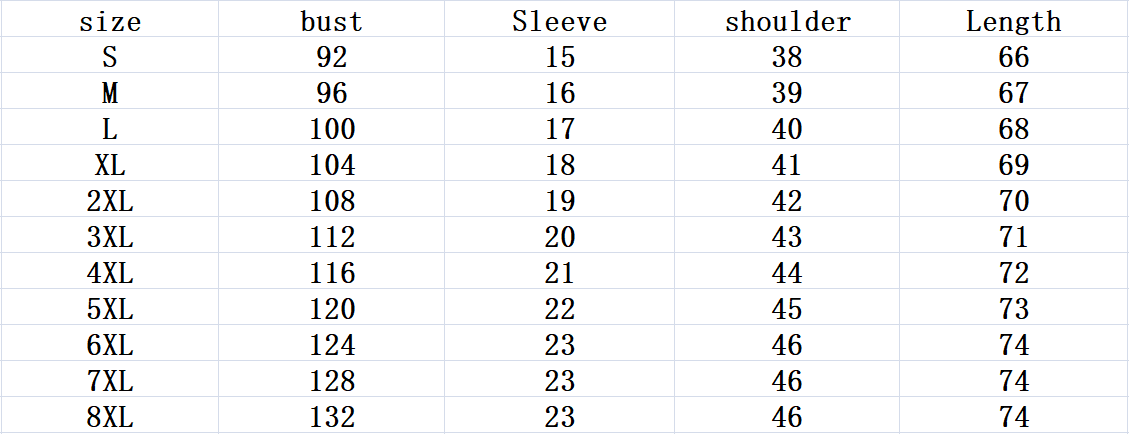1129x434 pixels.
Task: Select bust value 132 cell
Action: (331, 417)
